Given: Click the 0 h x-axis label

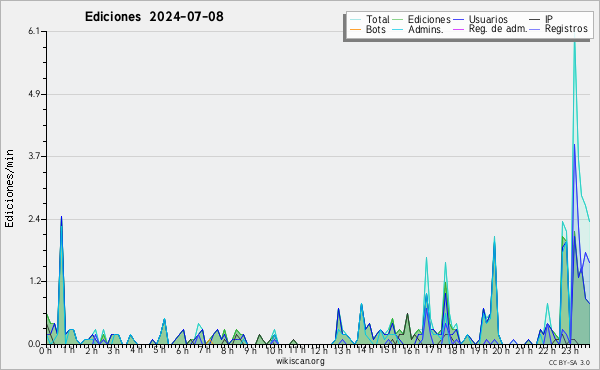Looking at the screenshot, I should point(46,350).
